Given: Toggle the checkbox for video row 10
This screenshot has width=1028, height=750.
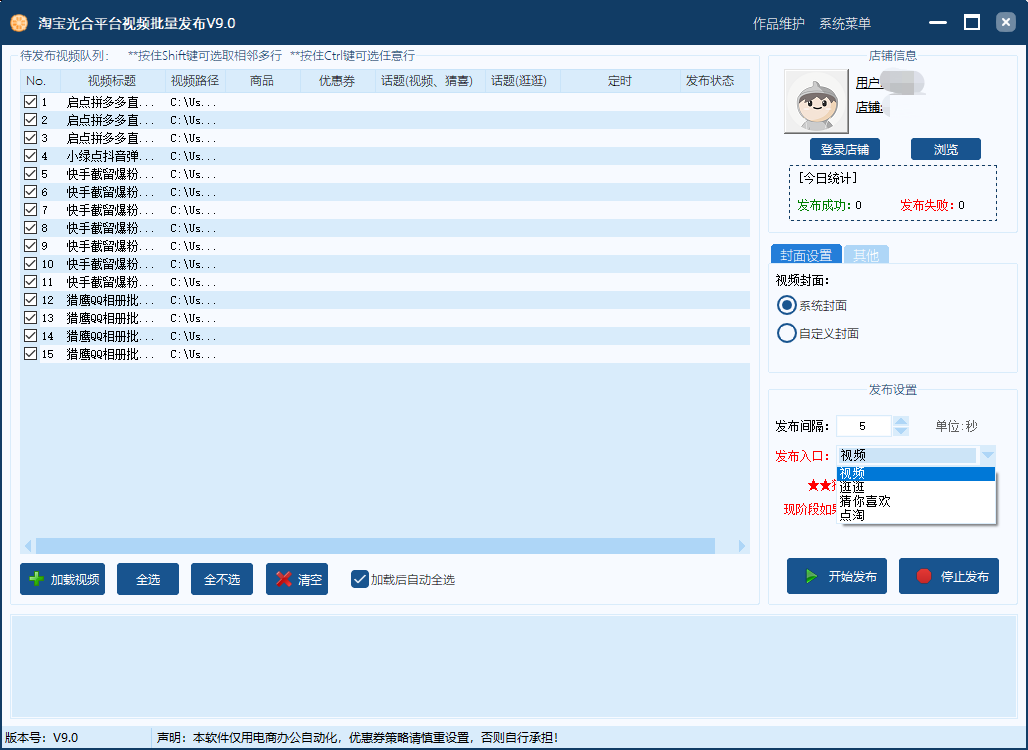Looking at the screenshot, I should [x=30, y=264].
